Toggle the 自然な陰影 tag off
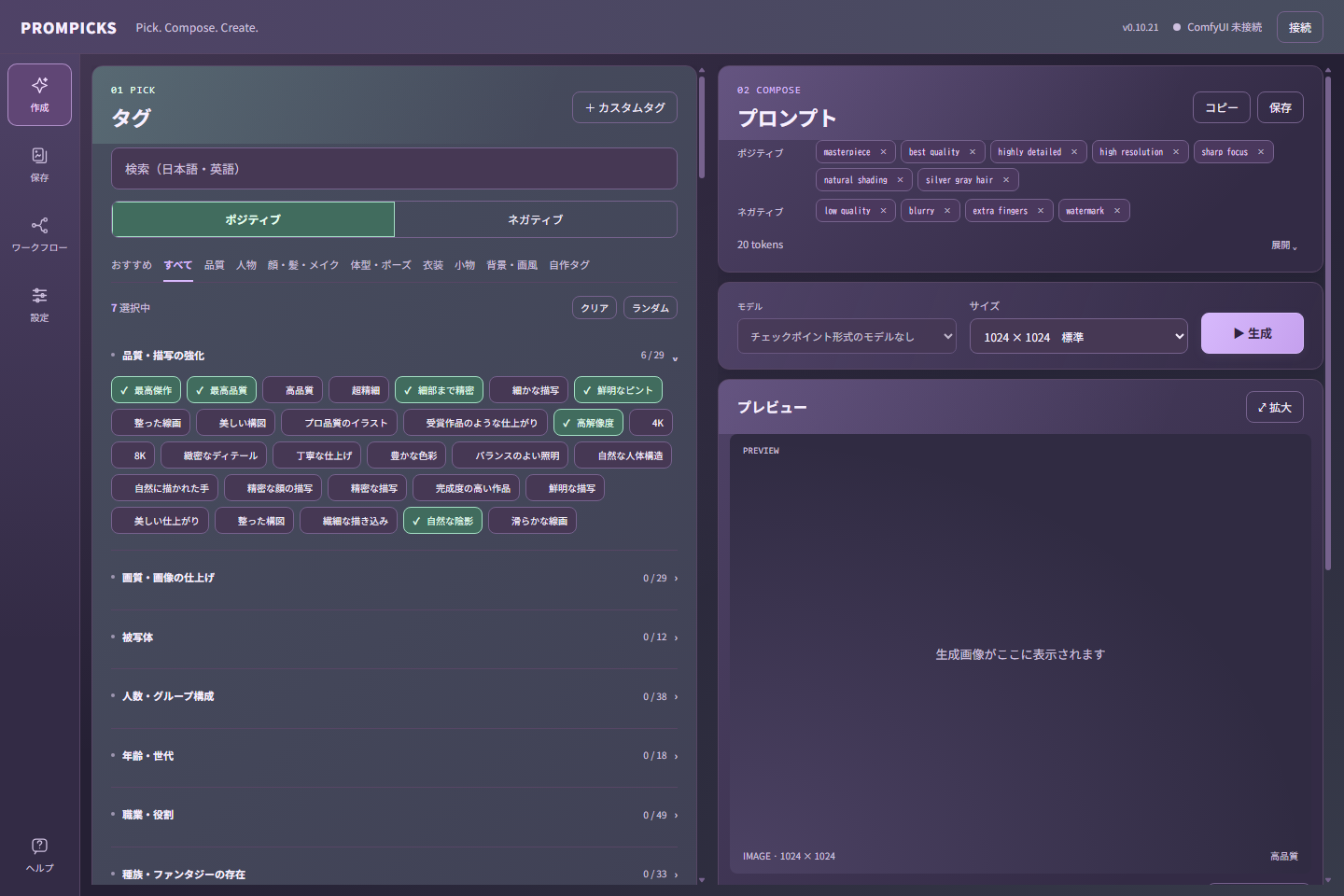1344x896 pixels. point(442,521)
